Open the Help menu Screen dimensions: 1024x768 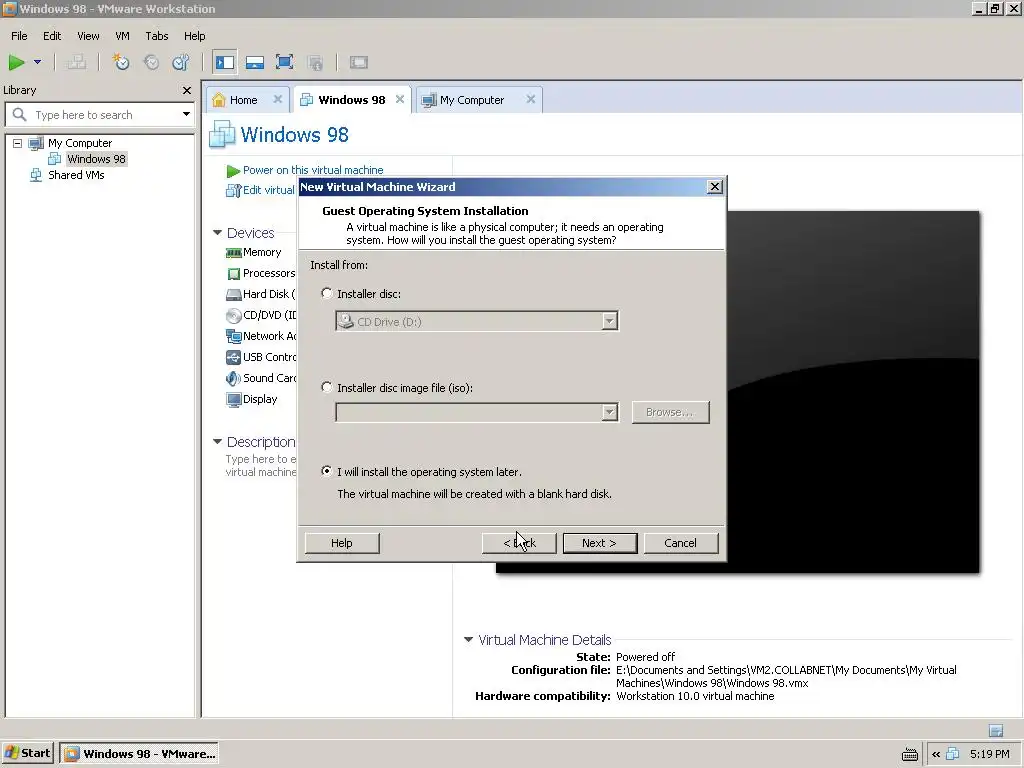point(195,36)
